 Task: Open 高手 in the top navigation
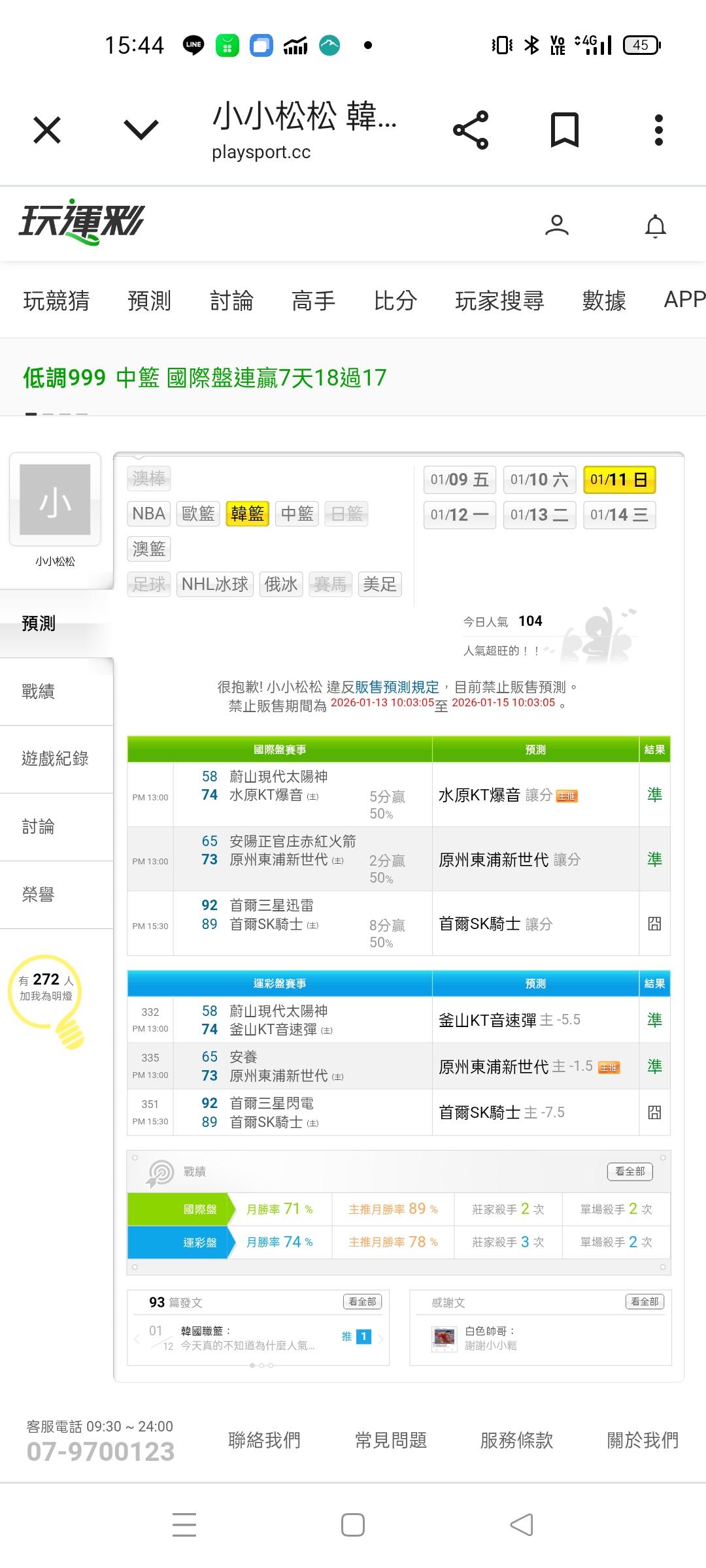tap(313, 301)
